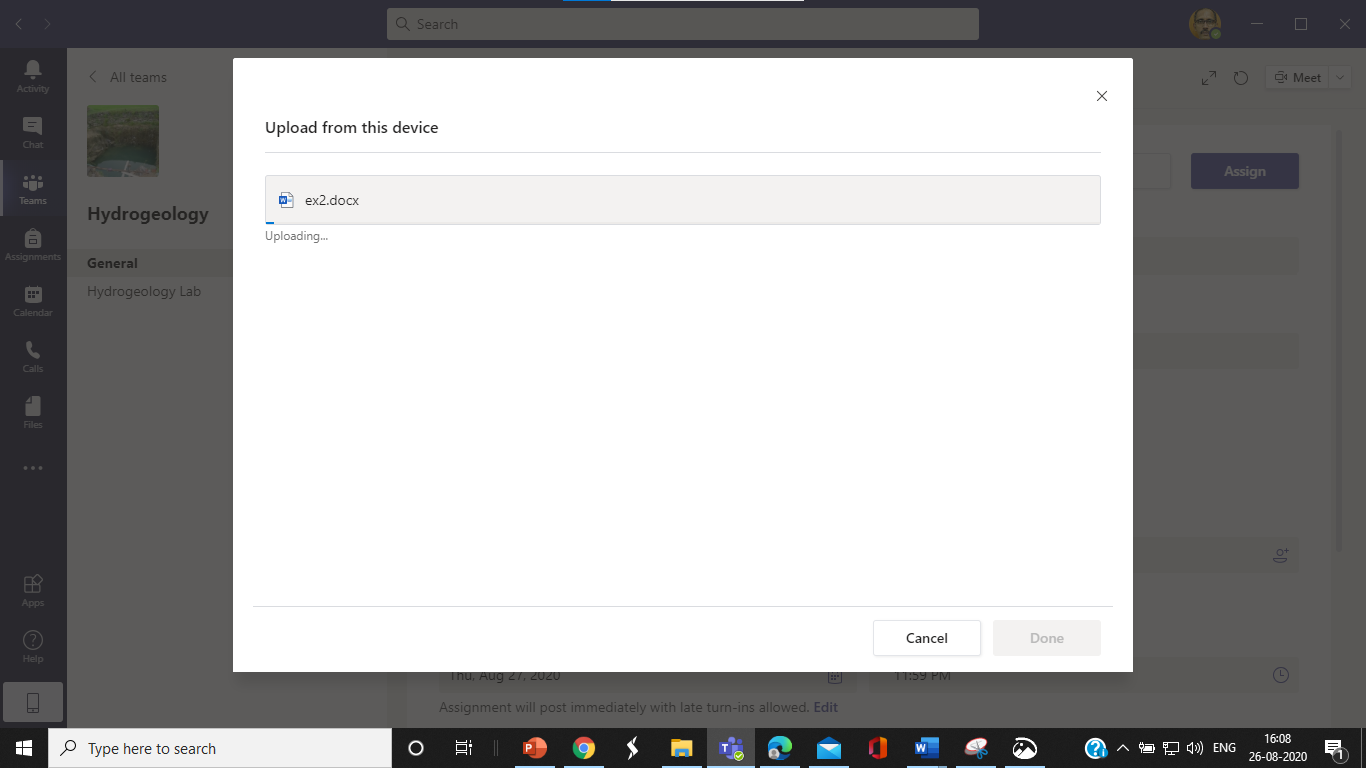Open Microsoft Edge from the taskbar
This screenshot has width=1366, height=768.
click(779, 748)
